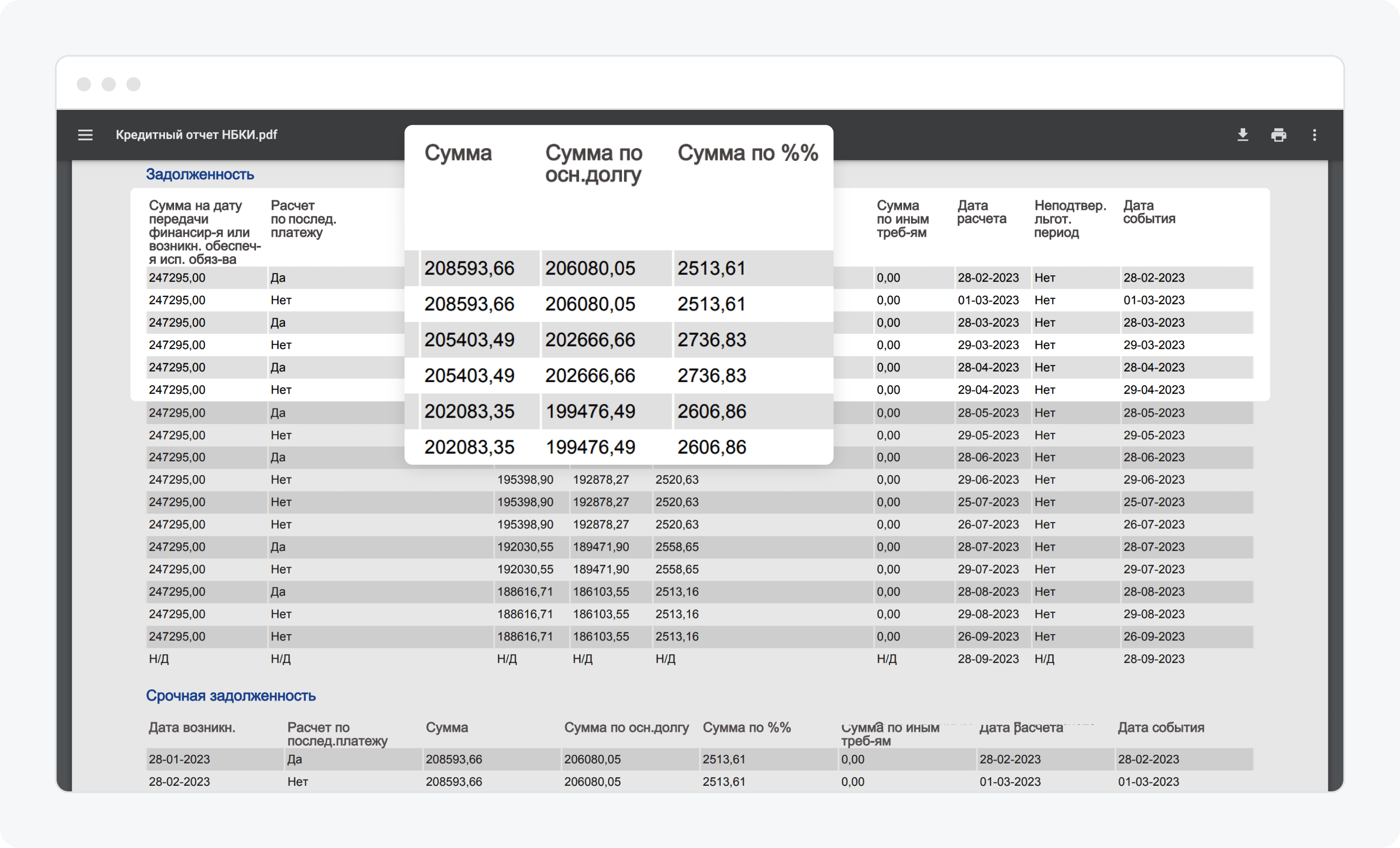Select 2513,16 in the 26-09-2023 row

677,636
